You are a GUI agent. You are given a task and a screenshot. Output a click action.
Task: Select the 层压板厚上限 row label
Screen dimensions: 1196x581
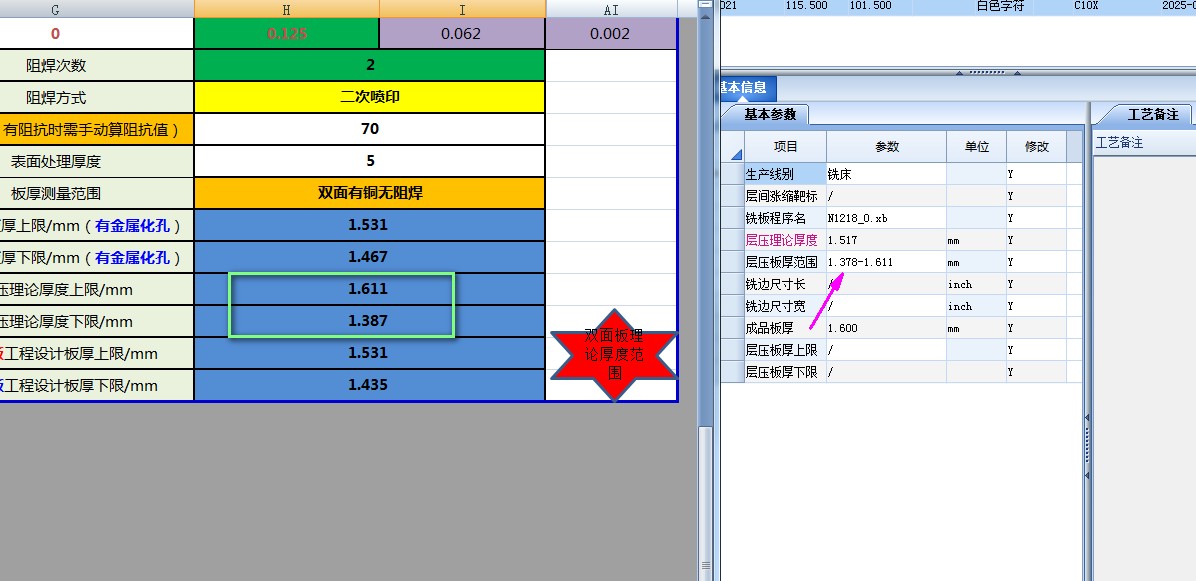786,351
